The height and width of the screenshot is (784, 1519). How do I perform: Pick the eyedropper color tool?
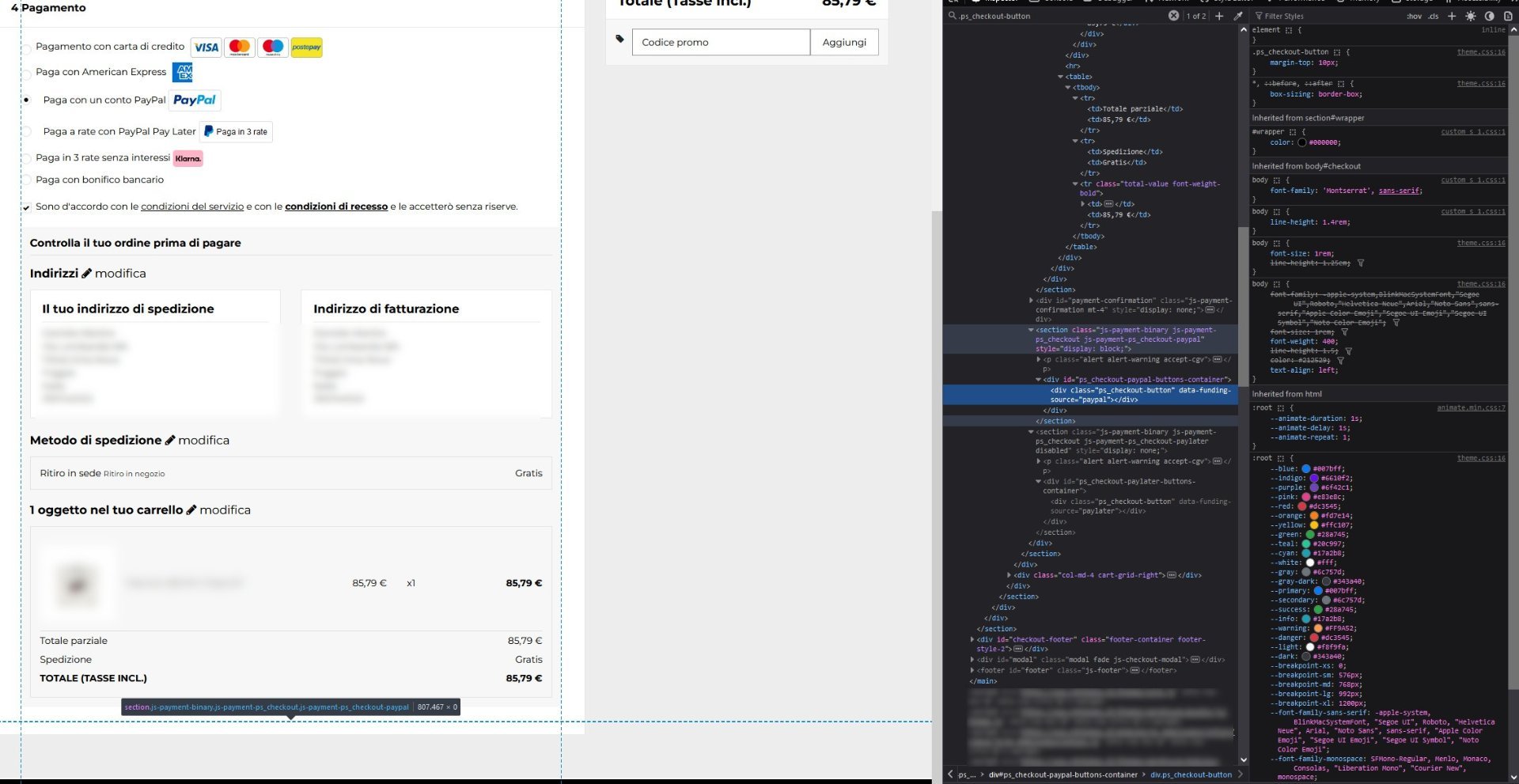[x=1238, y=16]
